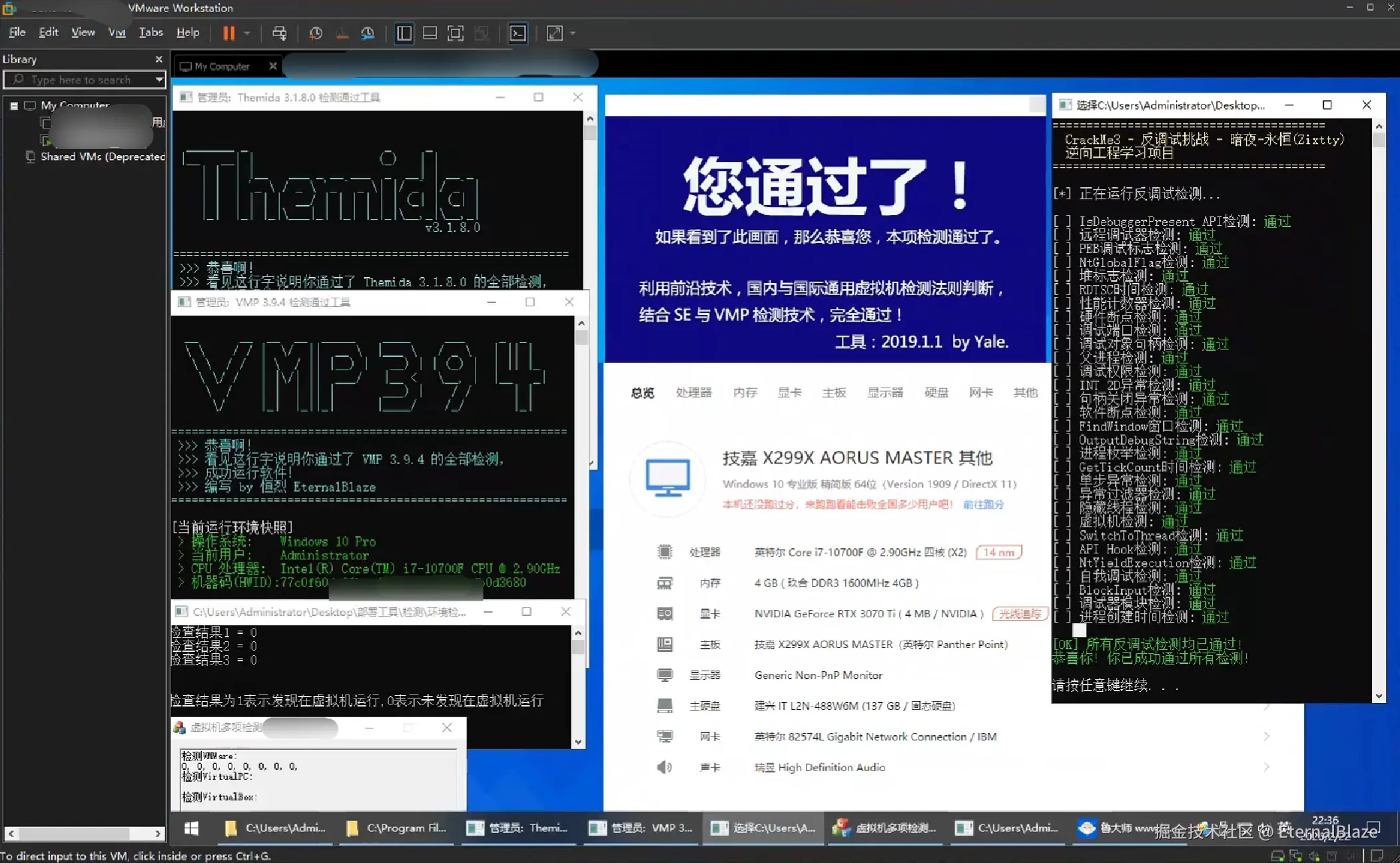This screenshot has width=1400, height=863.
Task: Revert the VM to its snapshot
Action: coord(342,33)
